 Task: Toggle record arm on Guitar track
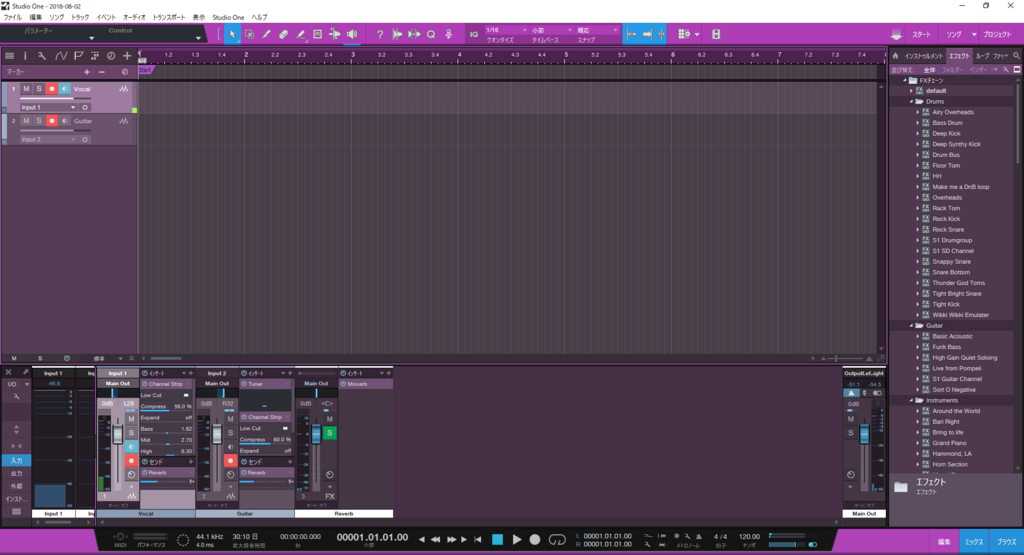pyautogui.click(x=52, y=121)
